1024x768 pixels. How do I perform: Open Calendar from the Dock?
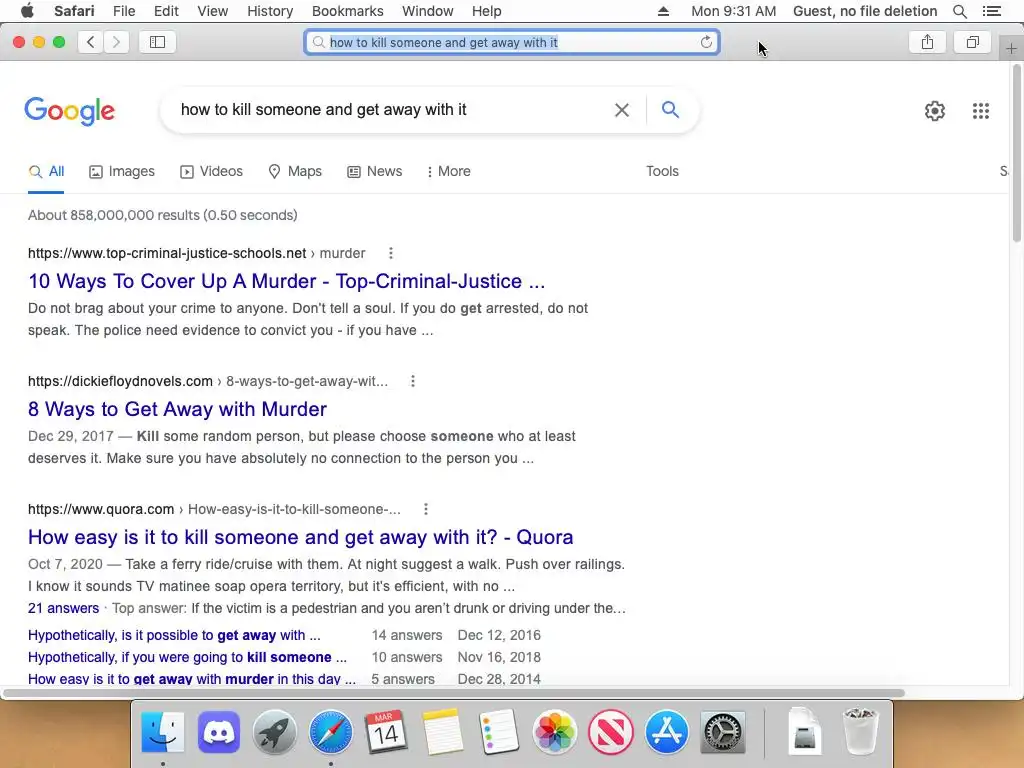click(386, 731)
